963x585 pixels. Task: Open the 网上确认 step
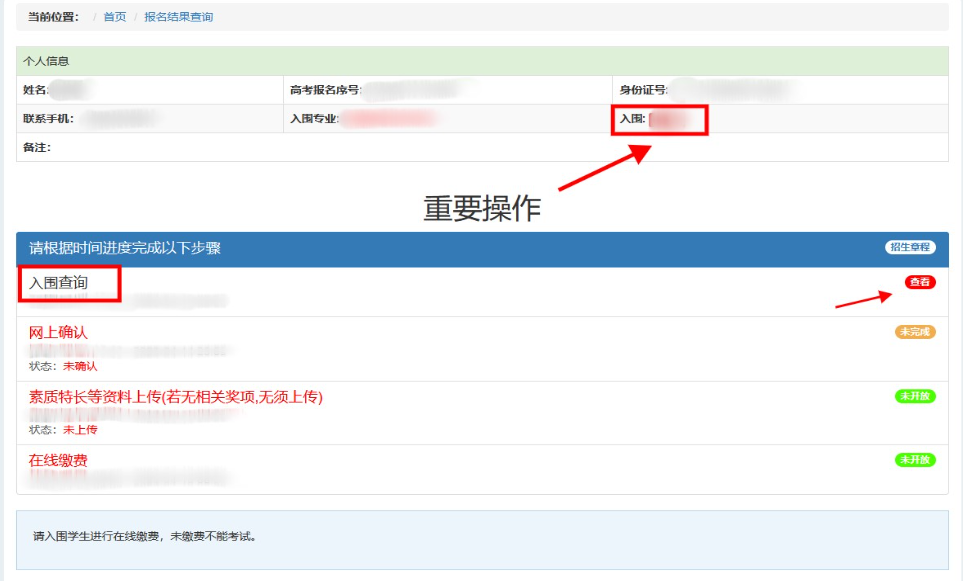pyautogui.click(x=59, y=332)
